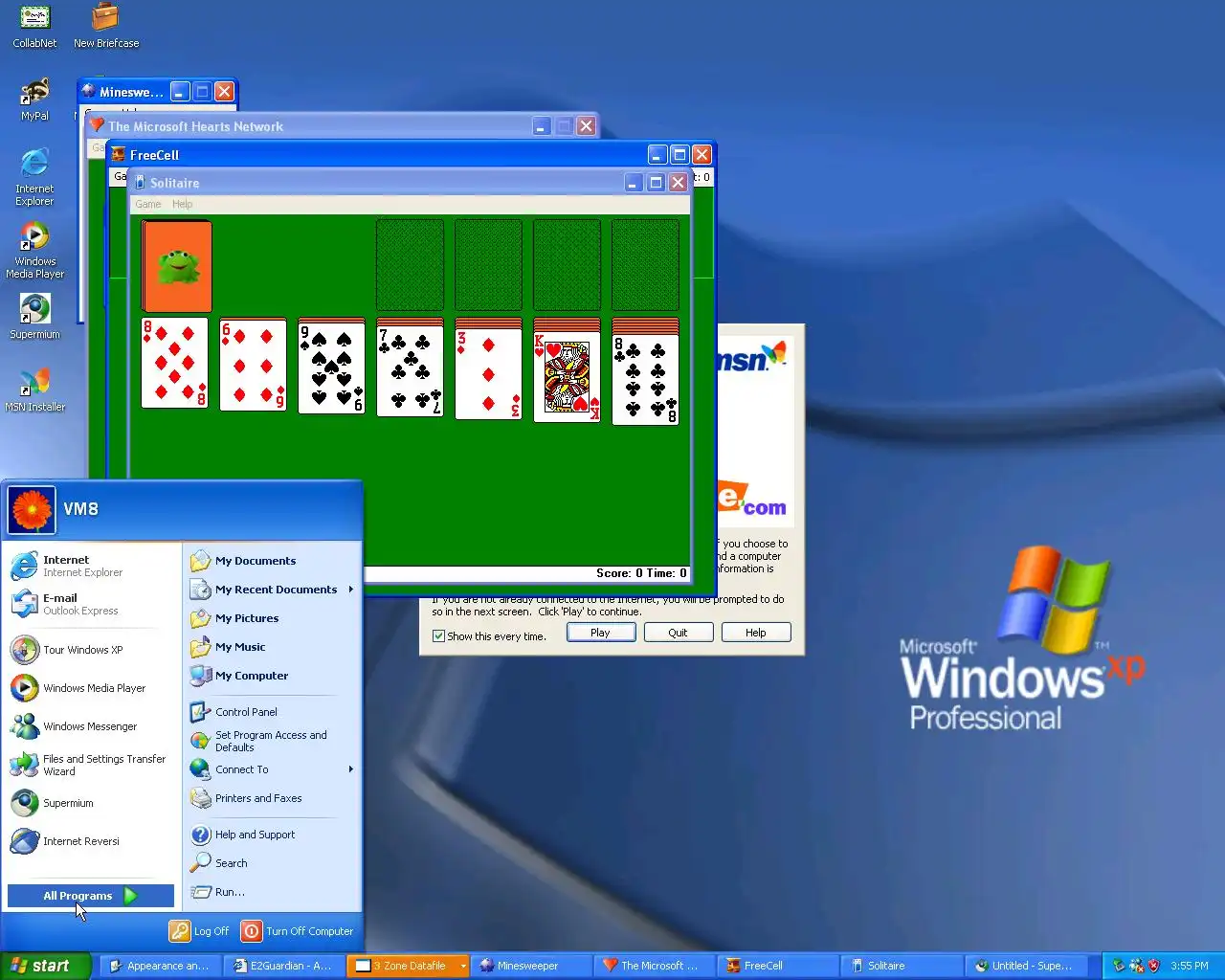The height and width of the screenshot is (980, 1225).
Task: Open Set Program Access and Defaults
Action: tap(272, 741)
